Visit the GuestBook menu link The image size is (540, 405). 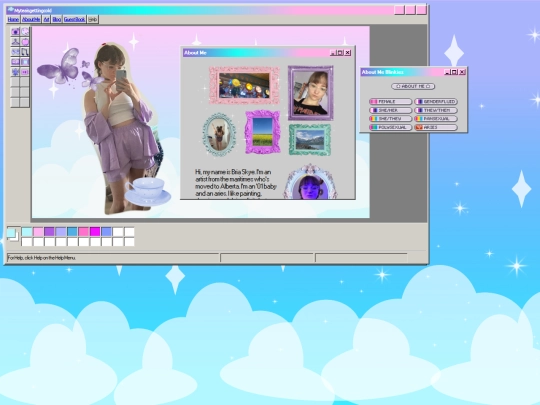74,20
